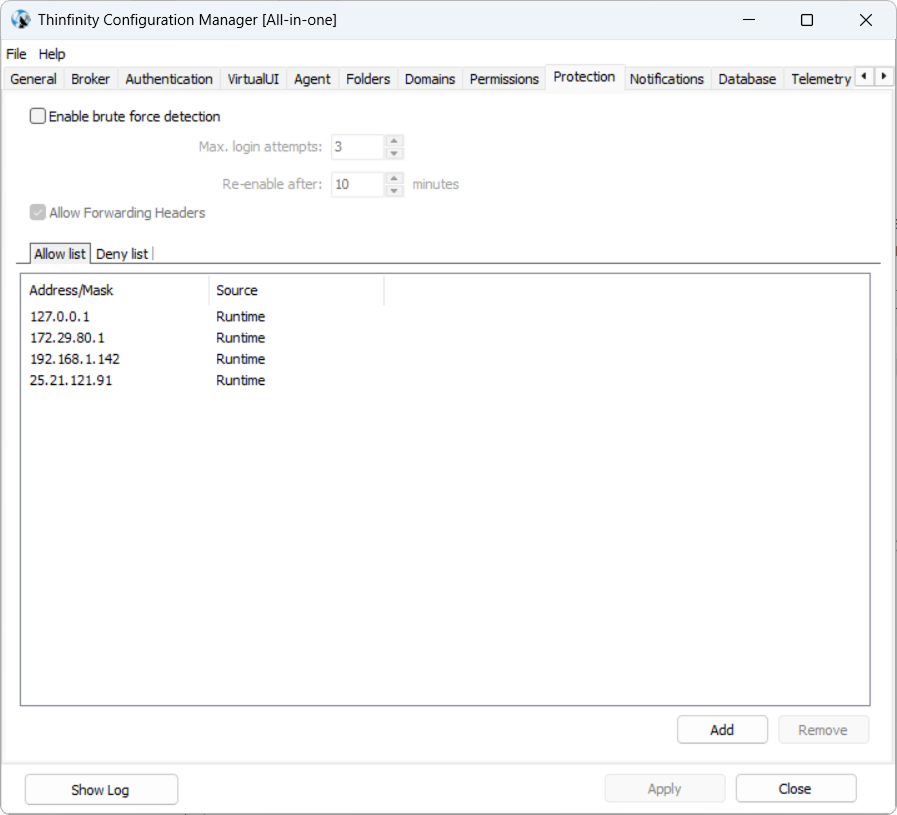Select the Allow list sub-tab
897x815 pixels.
[59, 253]
